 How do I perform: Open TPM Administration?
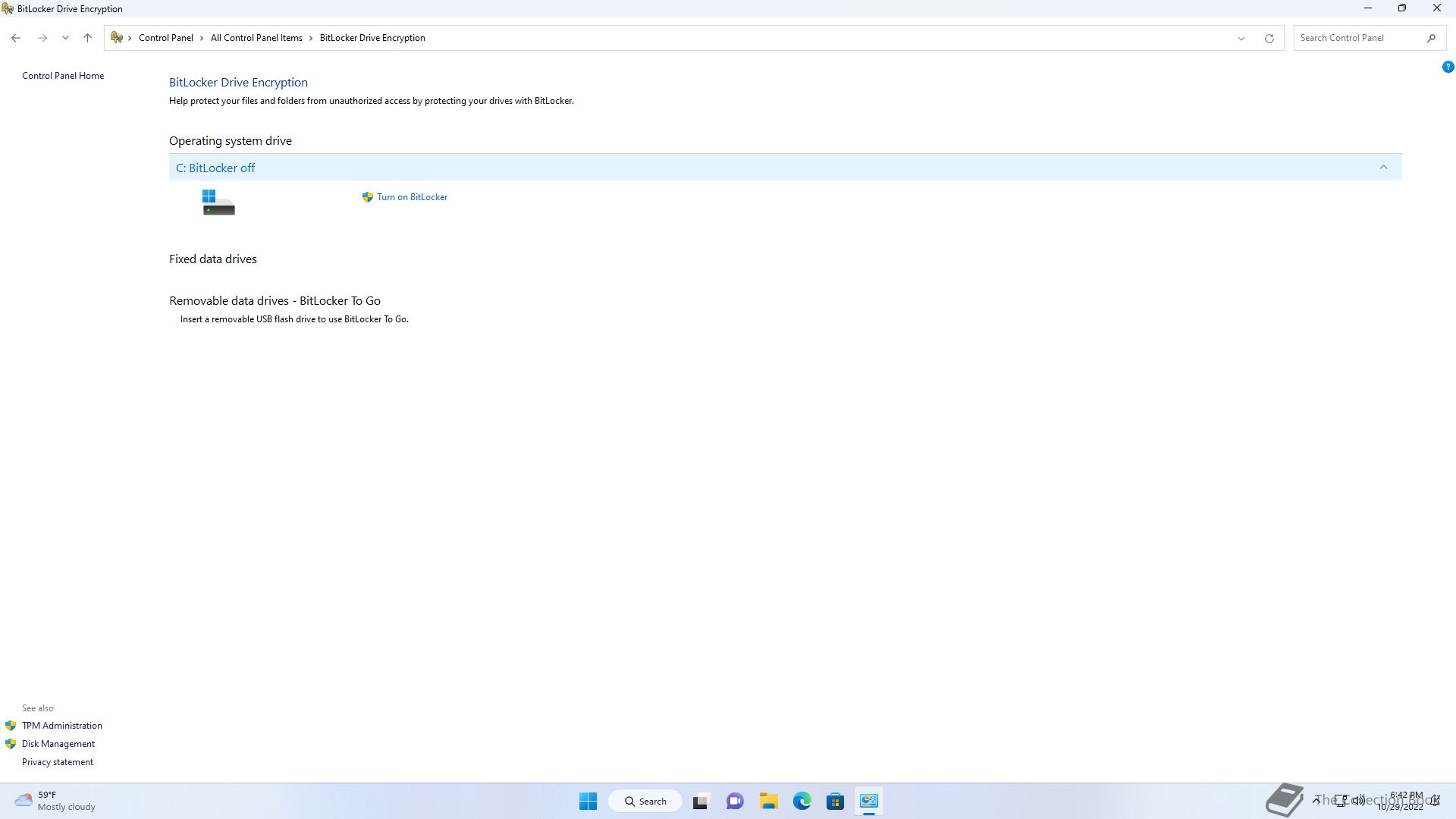pyautogui.click(x=61, y=726)
